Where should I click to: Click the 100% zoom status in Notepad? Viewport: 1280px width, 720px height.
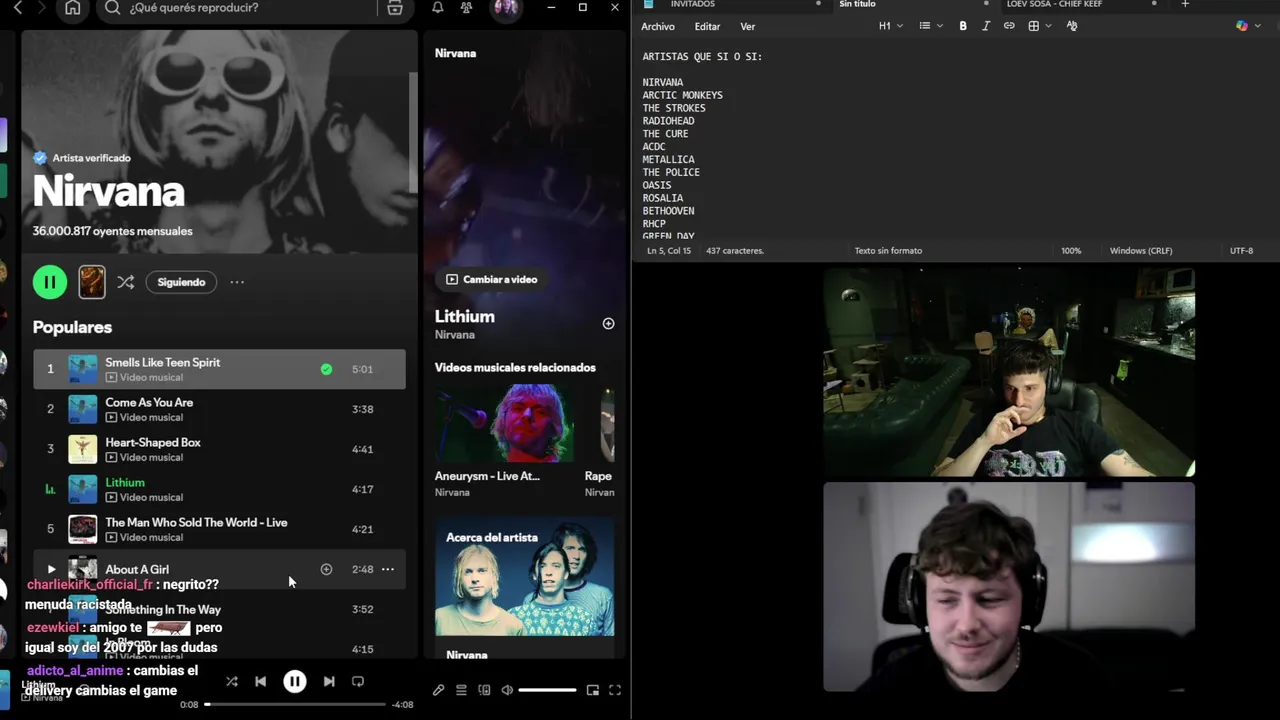1071,251
